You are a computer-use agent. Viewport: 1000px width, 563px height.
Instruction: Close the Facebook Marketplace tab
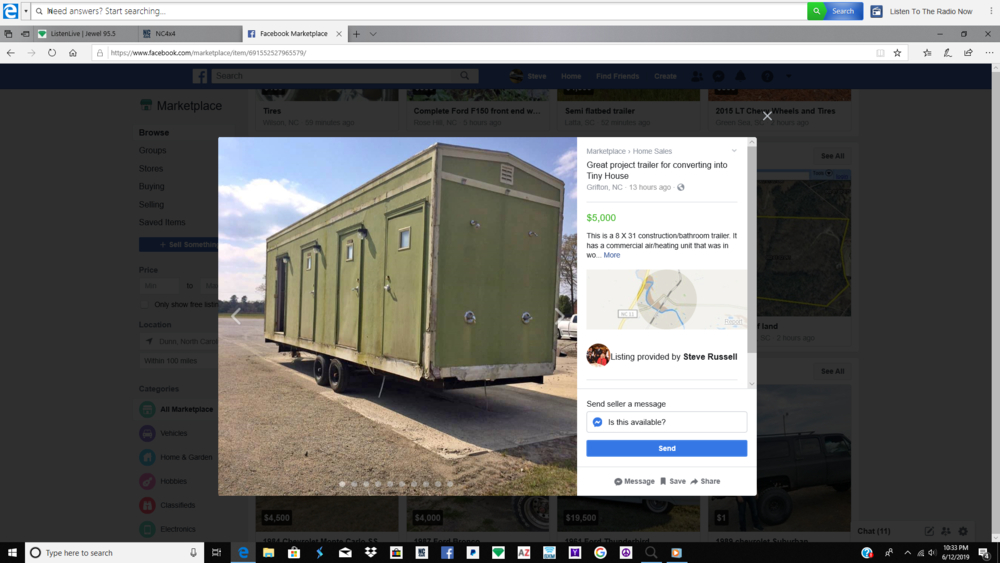point(339,34)
